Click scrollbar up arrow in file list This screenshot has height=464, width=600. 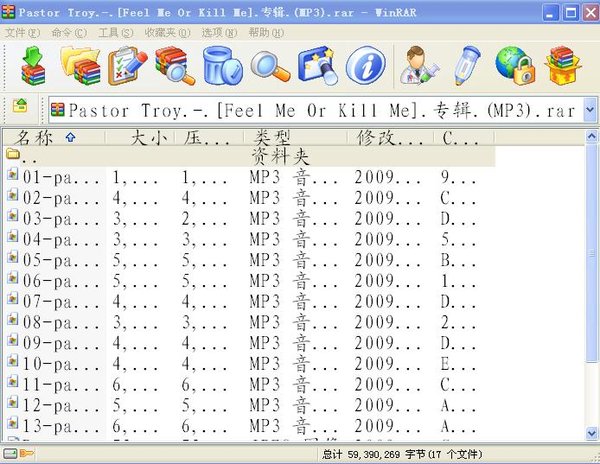(x=592, y=136)
